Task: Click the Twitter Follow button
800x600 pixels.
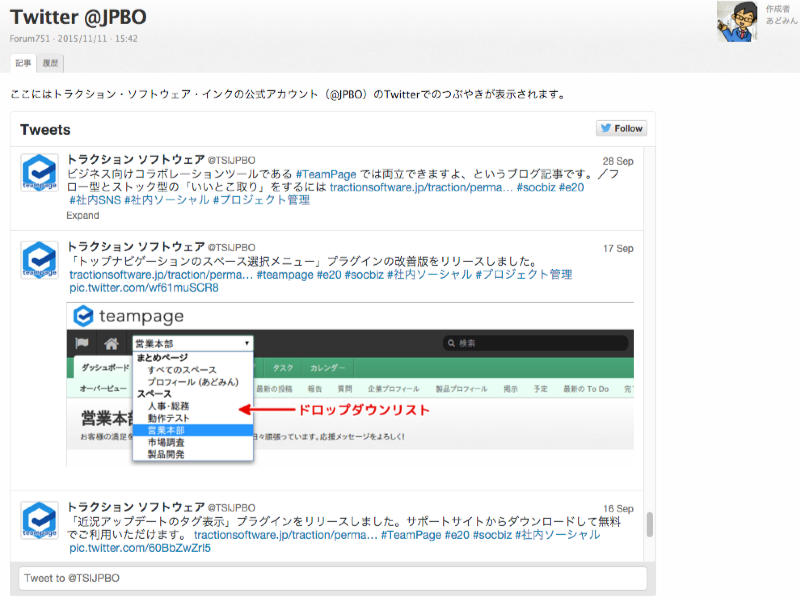Action: [621, 129]
